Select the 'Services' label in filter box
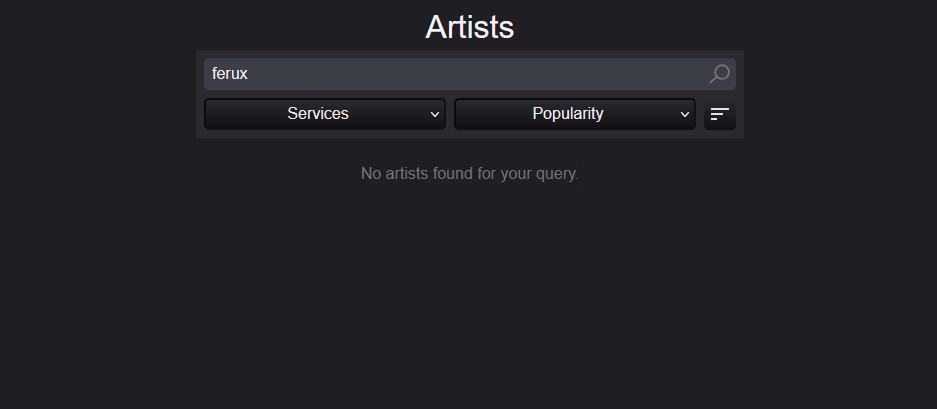This screenshot has height=409, width=937. pyautogui.click(x=318, y=114)
